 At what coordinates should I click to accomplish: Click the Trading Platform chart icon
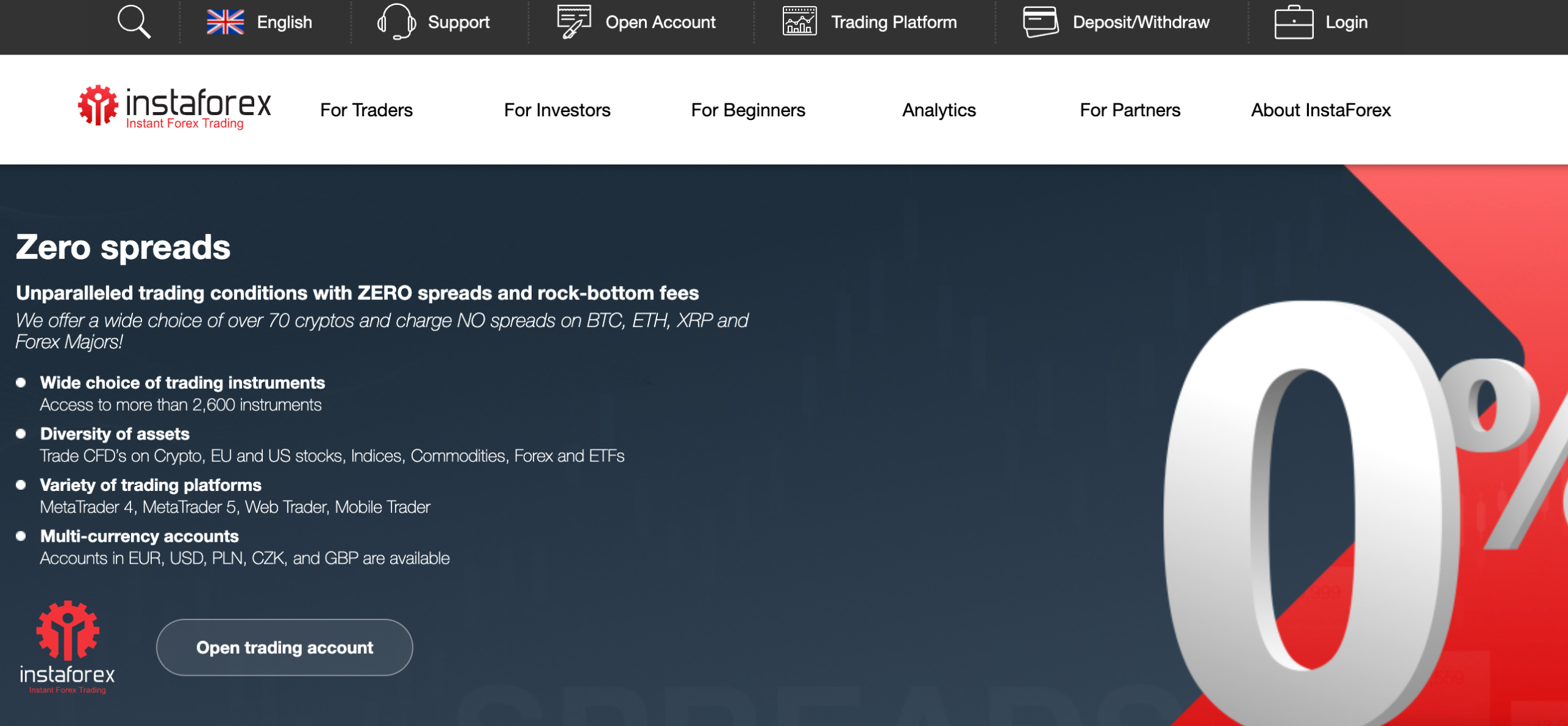pos(799,21)
